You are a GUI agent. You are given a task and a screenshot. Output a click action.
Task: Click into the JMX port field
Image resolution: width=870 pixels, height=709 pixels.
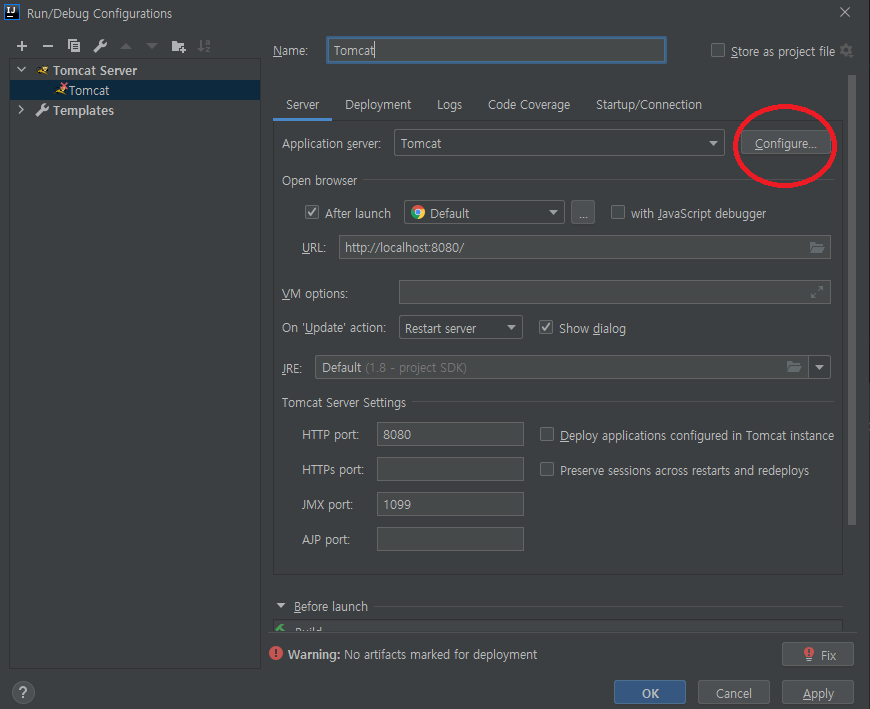[450, 504]
